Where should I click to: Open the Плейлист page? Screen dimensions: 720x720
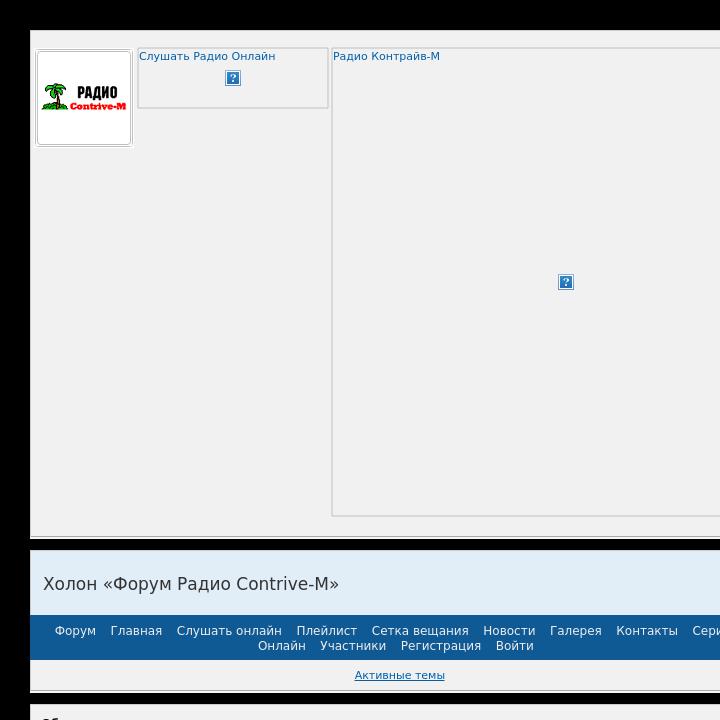tap(327, 630)
